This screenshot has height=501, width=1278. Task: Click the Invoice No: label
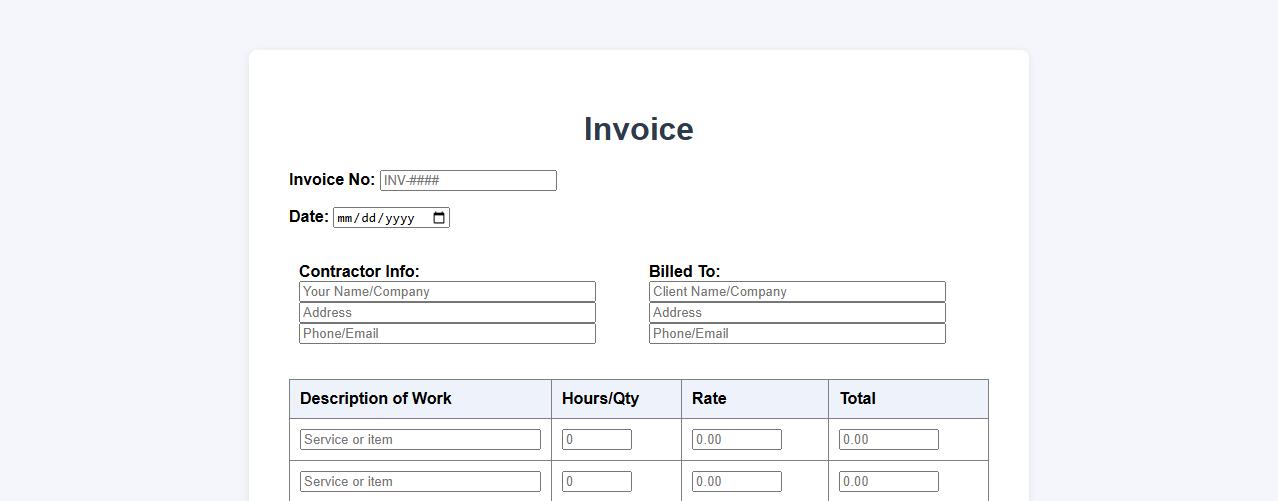[x=332, y=180]
